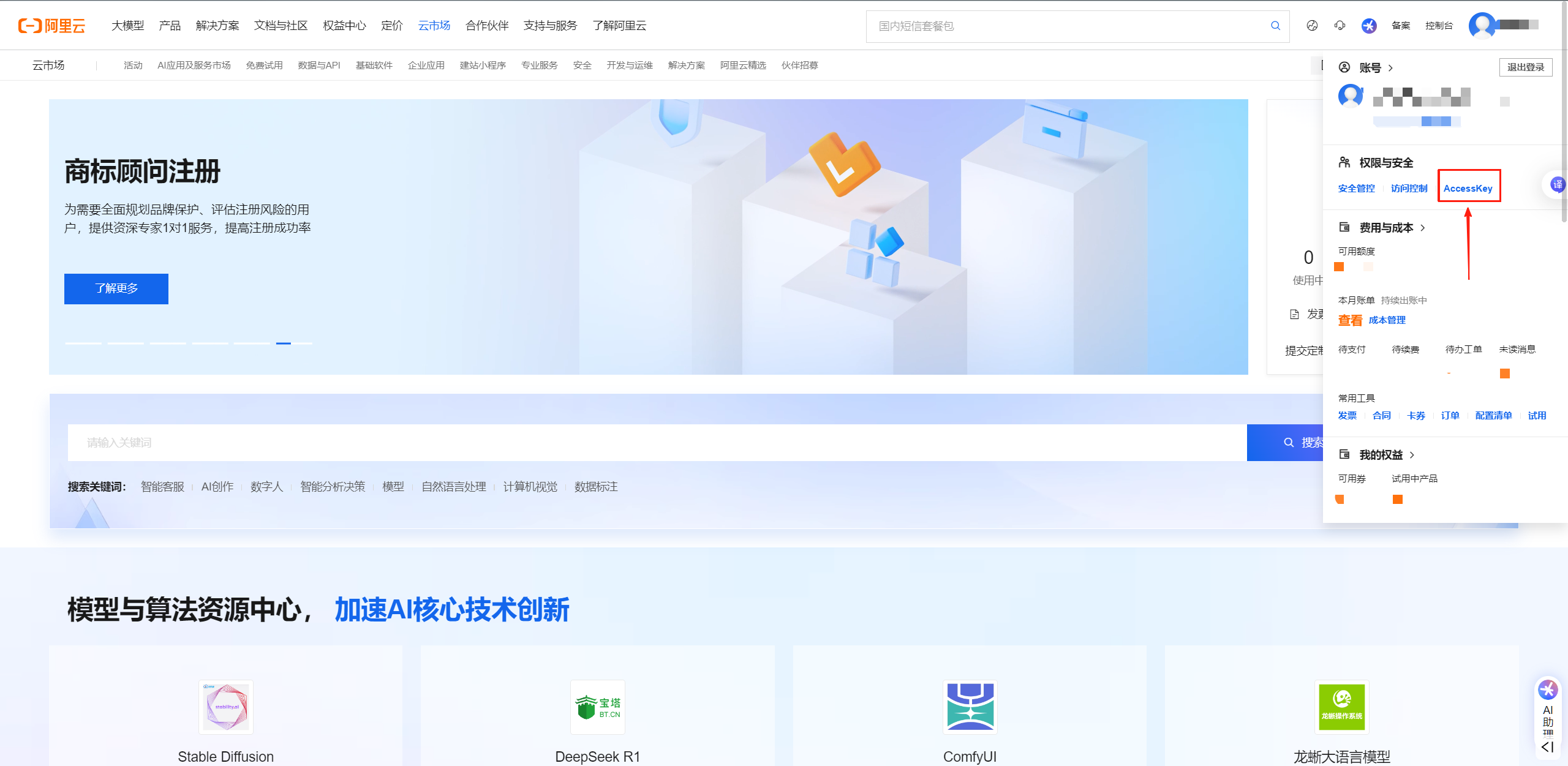
Task: Click the 我的权益 icon
Action: (1344, 454)
